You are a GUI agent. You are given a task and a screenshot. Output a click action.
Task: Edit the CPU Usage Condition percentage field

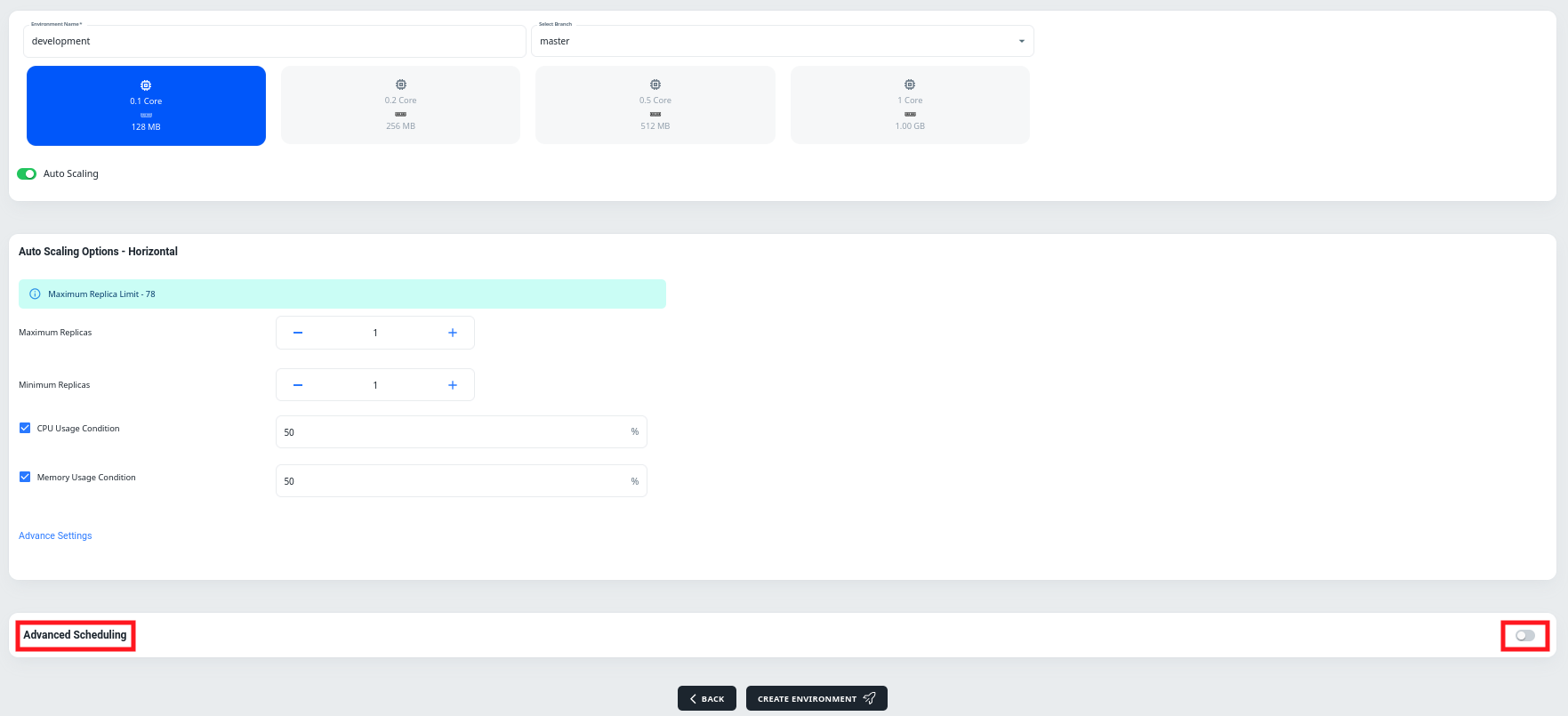click(462, 431)
